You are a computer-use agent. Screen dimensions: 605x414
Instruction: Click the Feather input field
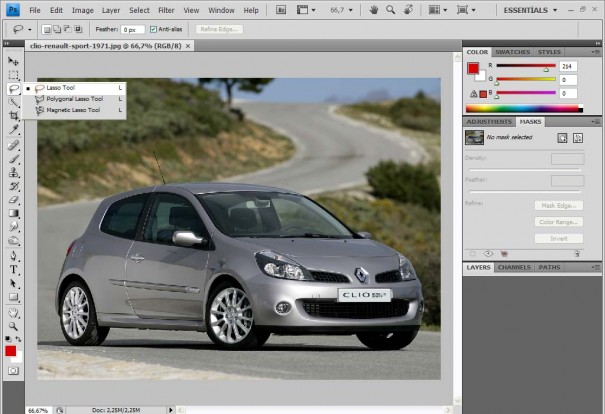tap(132, 30)
